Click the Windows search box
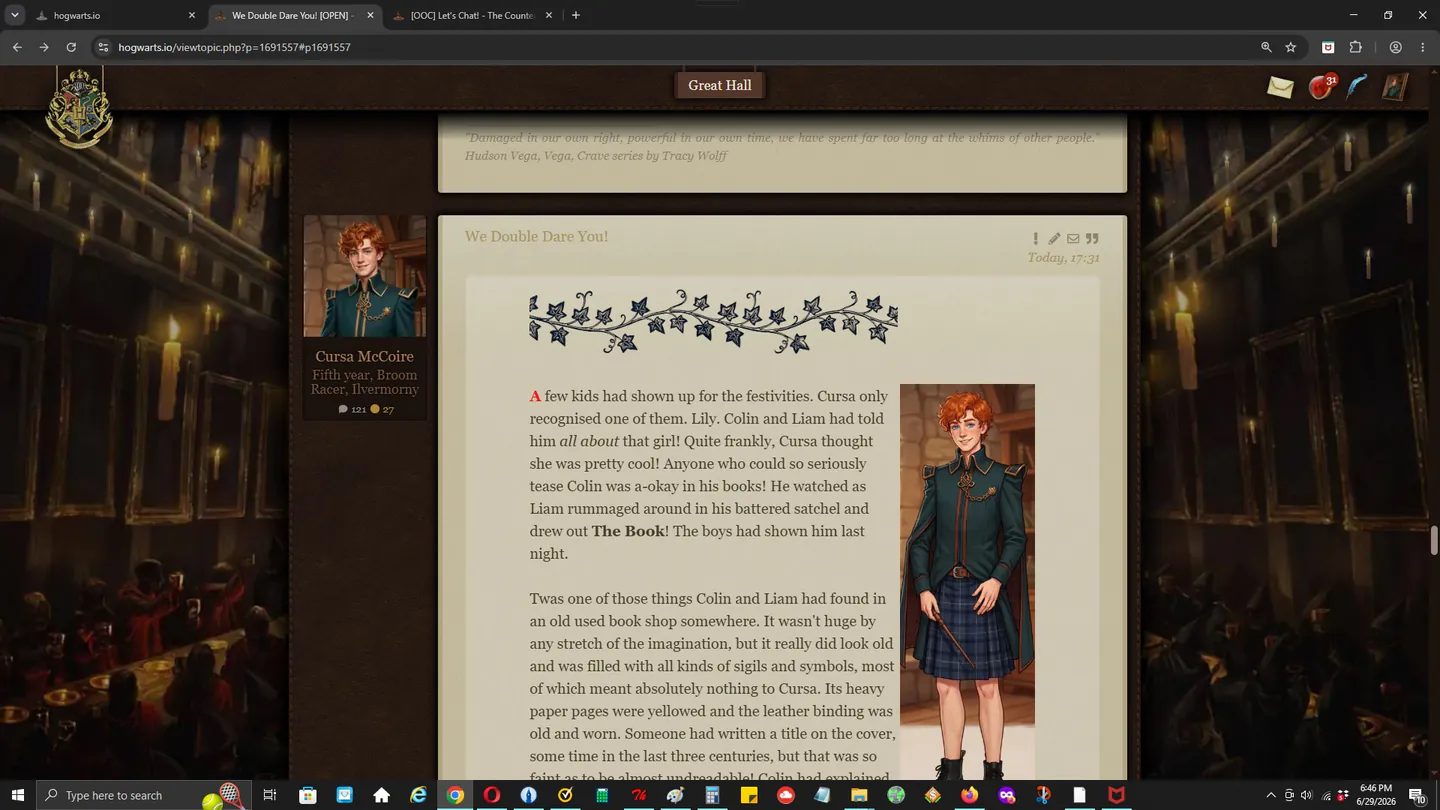This screenshot has height=810, width=1440. 142,795
